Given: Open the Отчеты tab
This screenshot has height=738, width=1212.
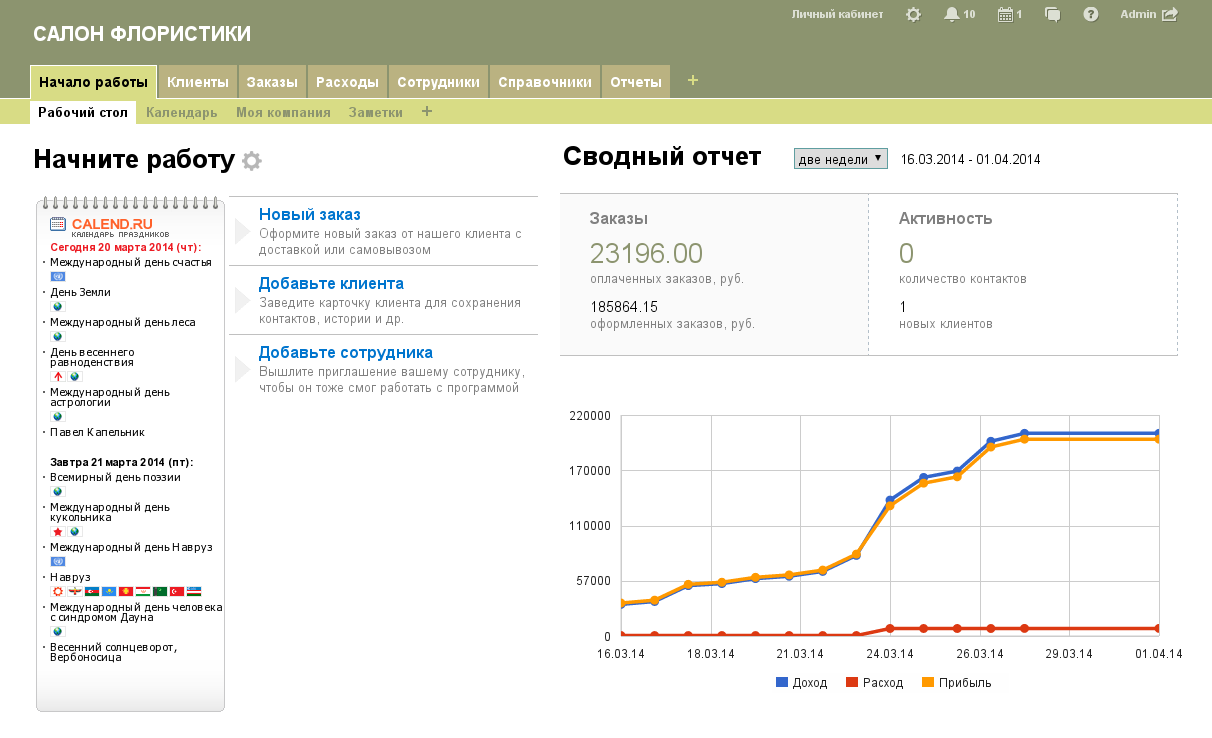Looking at the screenshot, I should point(635,82).
